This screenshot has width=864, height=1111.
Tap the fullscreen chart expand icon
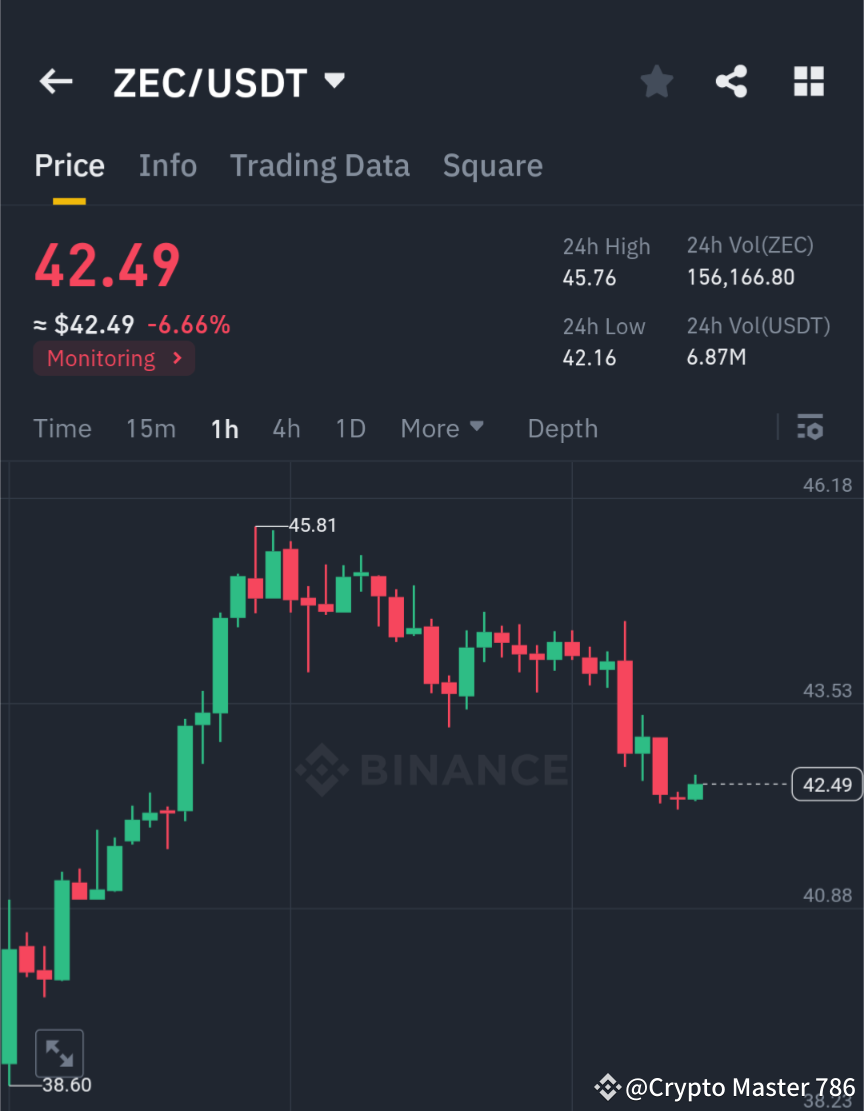(60, 1052)
